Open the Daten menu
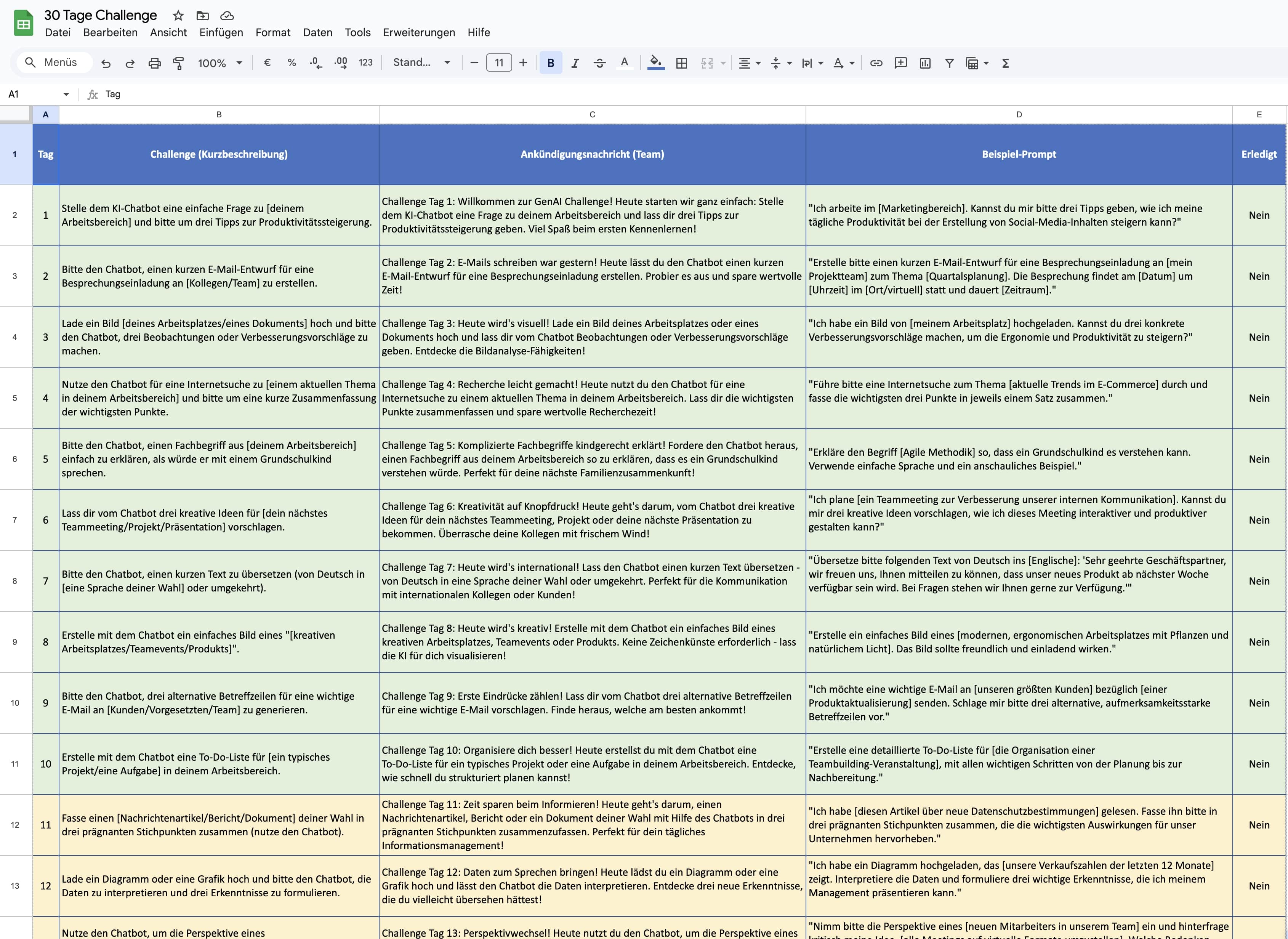 pos(317,32)
